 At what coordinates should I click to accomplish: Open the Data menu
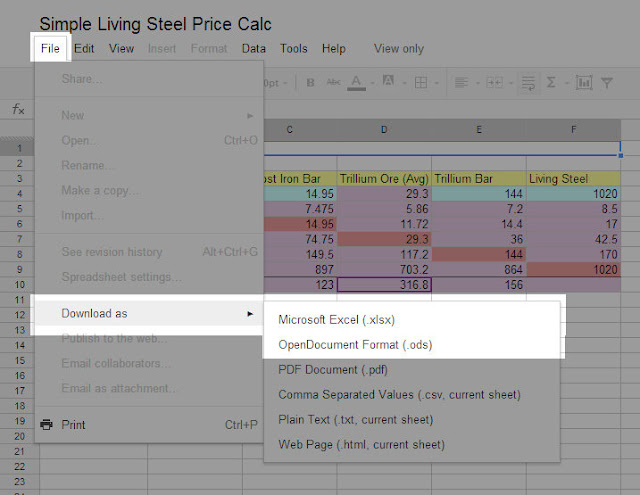tap(253, 49)
